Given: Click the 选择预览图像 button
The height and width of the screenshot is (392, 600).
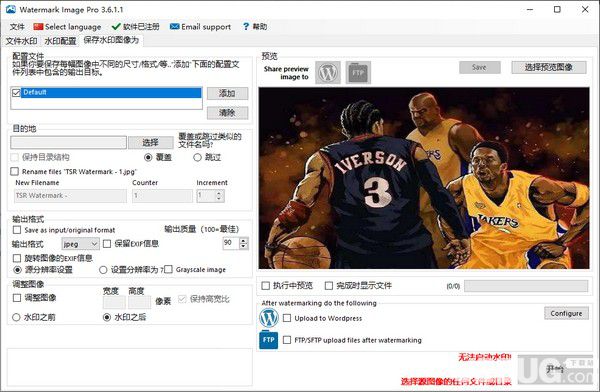Looking at the screenshot, I should pos(549,67).
